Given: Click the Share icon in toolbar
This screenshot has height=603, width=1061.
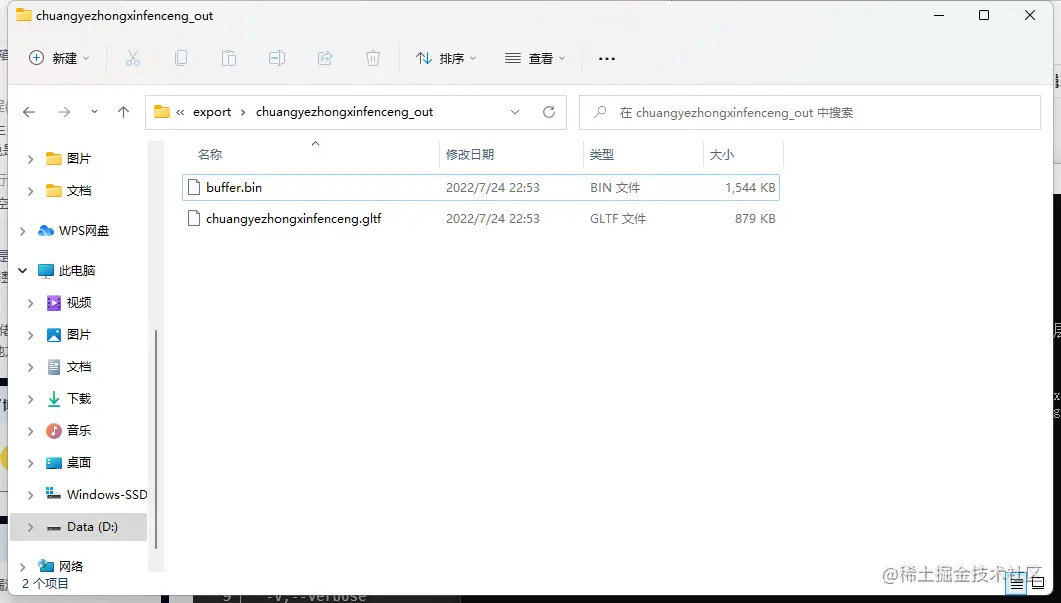Looking at the screenshot, I should 325,58.
